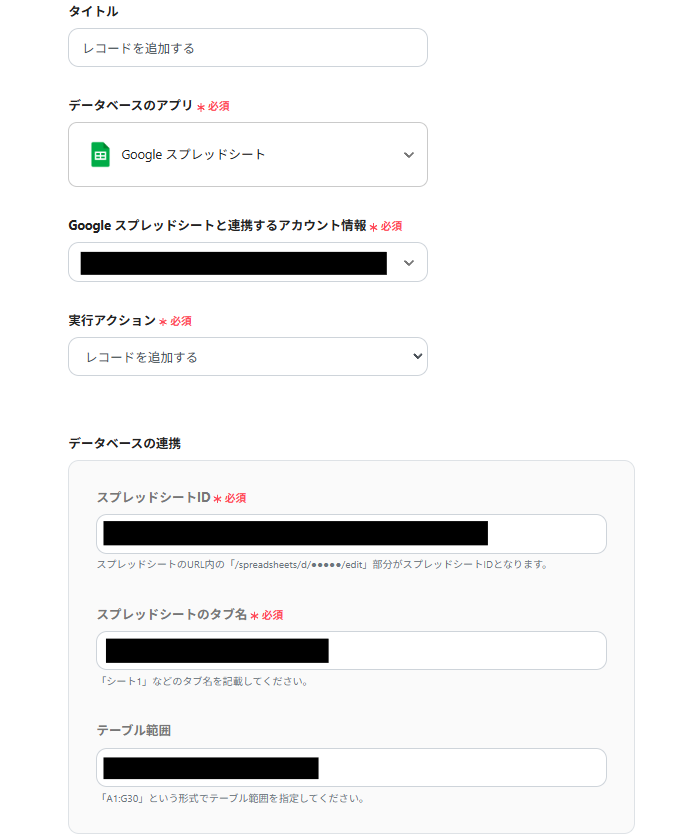The width and height of the screenshot is (680, 839).
Task: Select the currently chosen レコードを追加する action
Action: coord(247,356)
